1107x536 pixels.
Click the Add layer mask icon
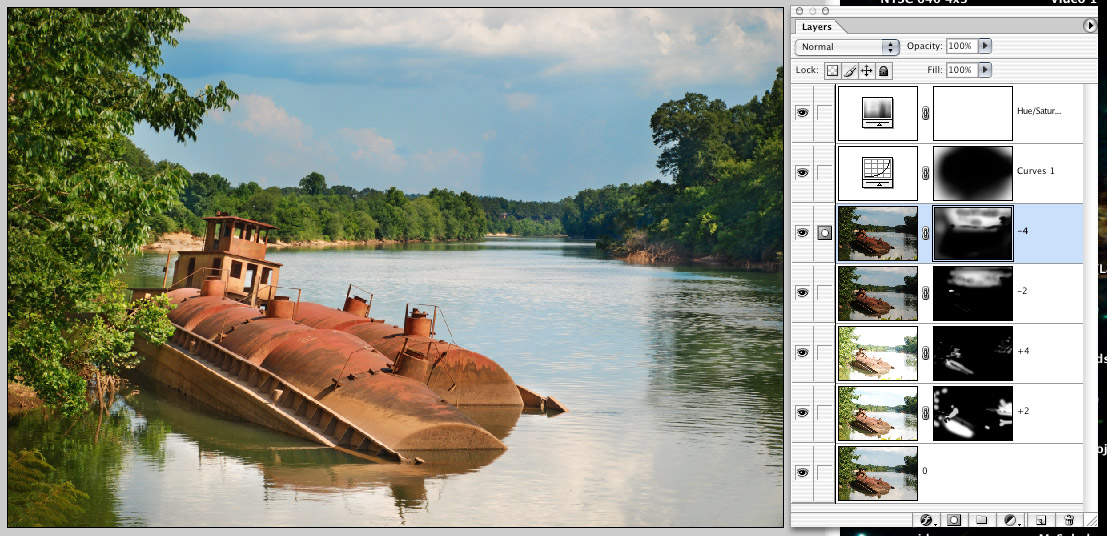[954, 520]
